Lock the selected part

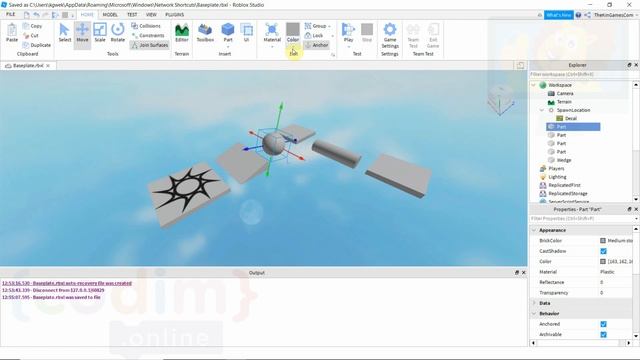click(x=314, y=36)
